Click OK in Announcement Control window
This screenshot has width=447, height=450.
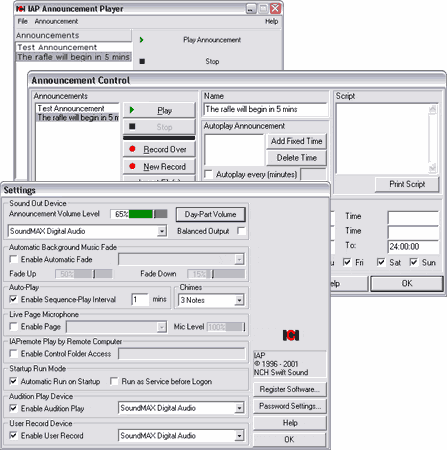tap(407, 284)
